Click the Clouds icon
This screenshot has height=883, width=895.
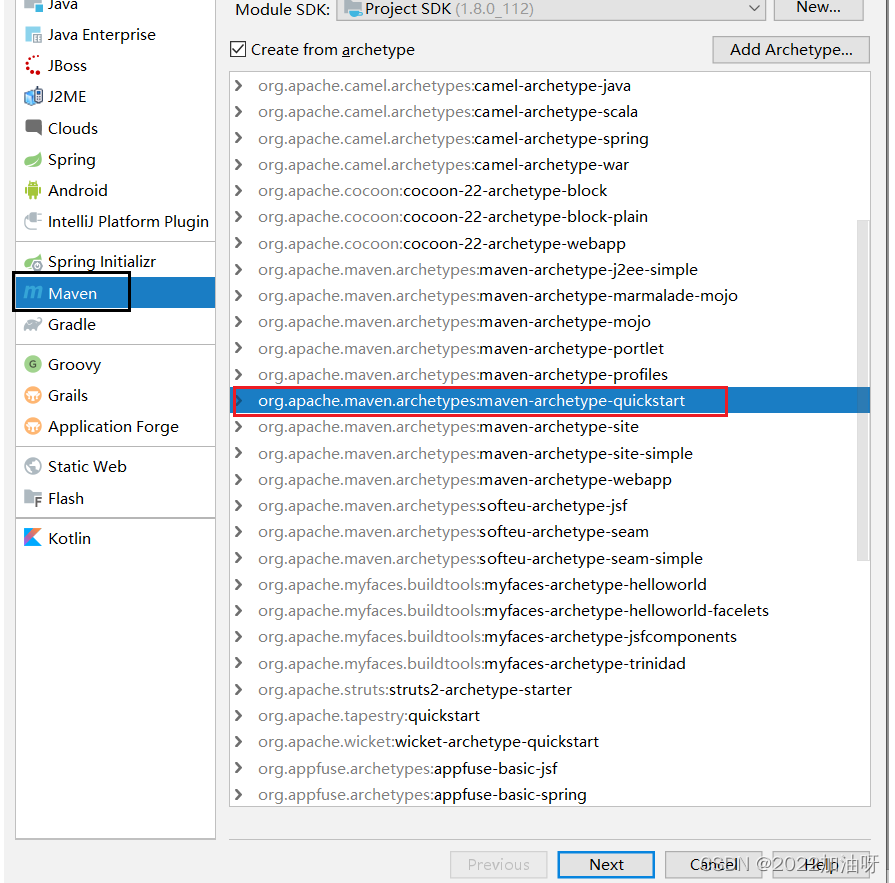[33, 127]
